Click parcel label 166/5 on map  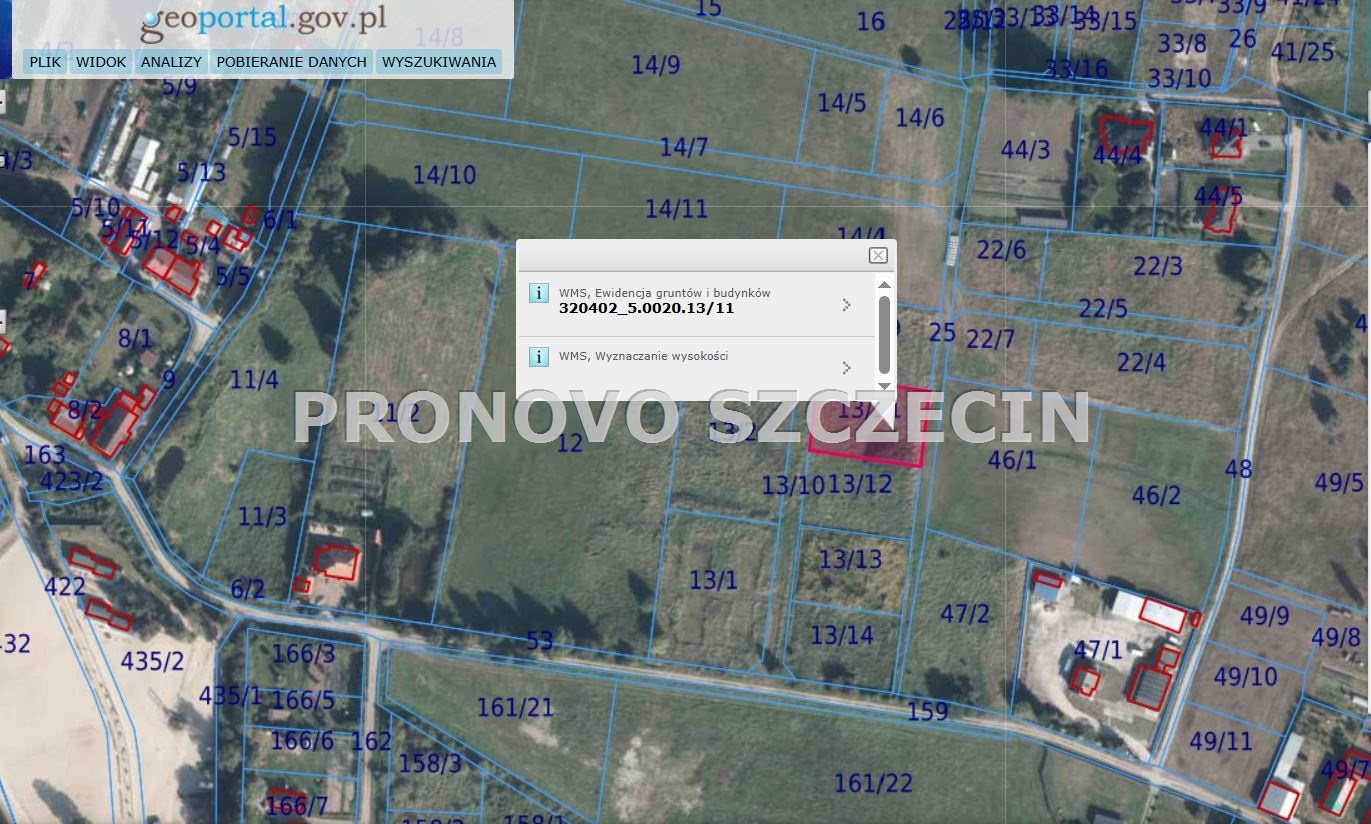click(x=303, y=700)
